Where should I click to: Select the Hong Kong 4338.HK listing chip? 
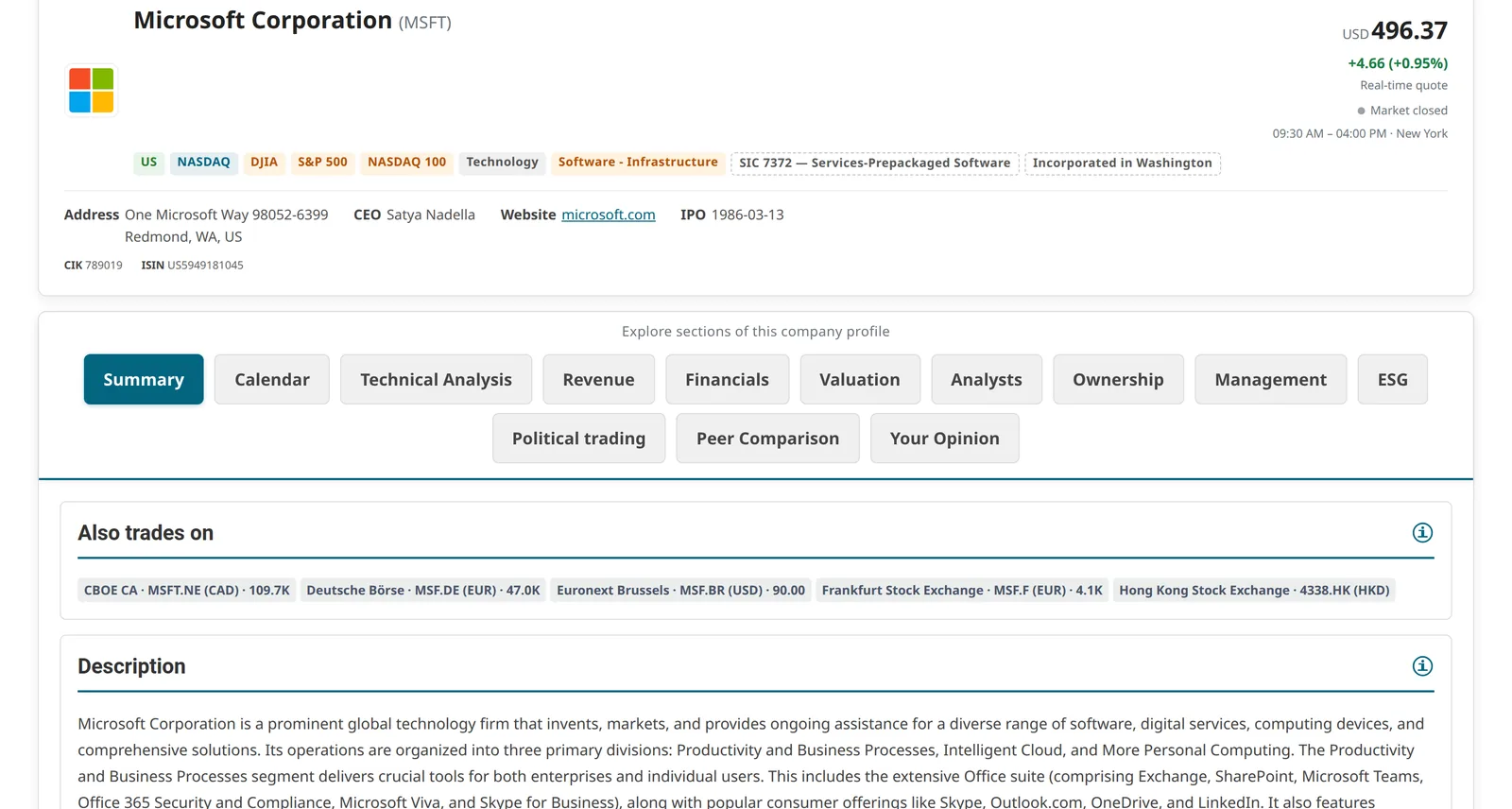(x=1254, y=591)
